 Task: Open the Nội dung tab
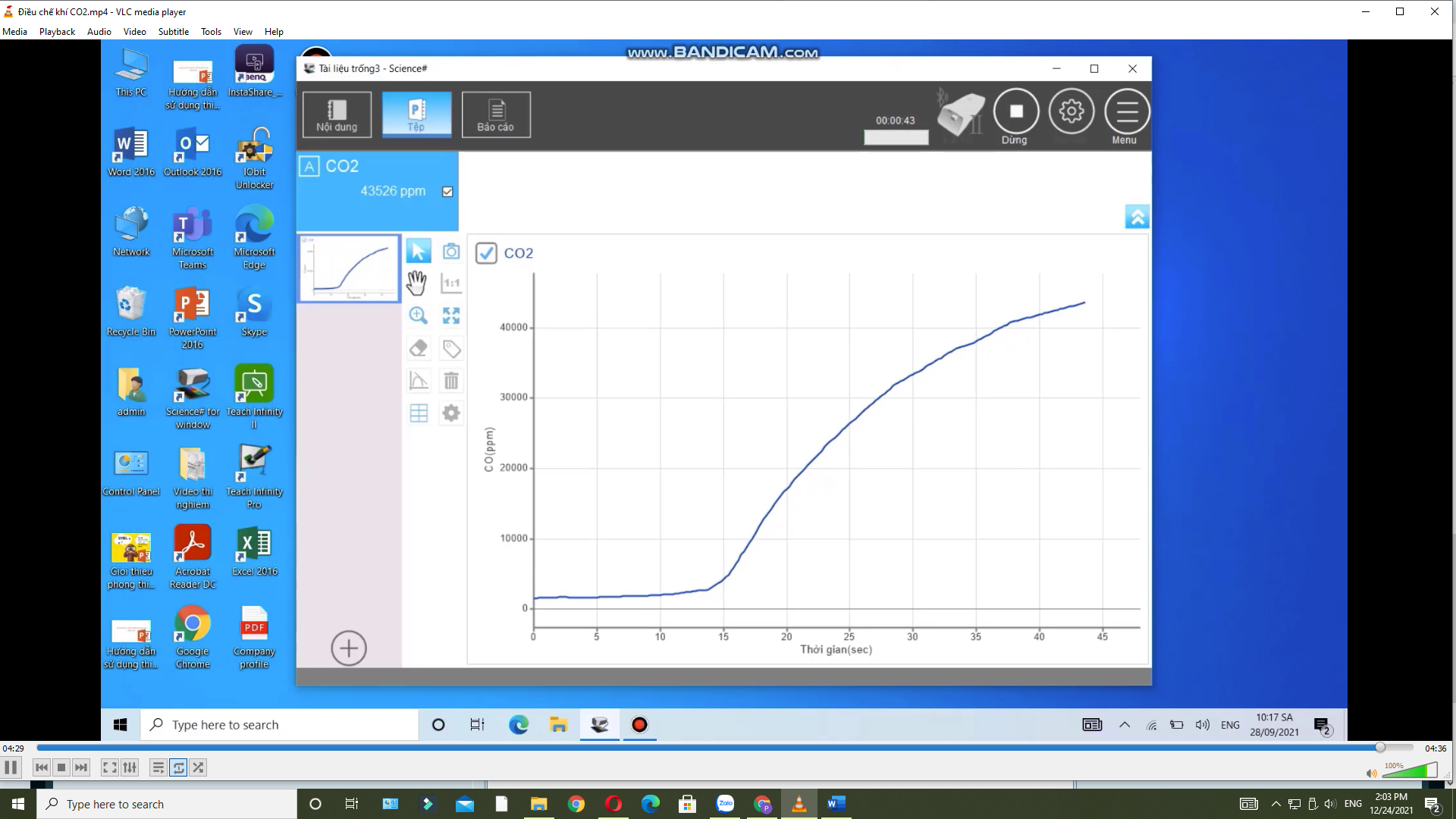point(337,115)
